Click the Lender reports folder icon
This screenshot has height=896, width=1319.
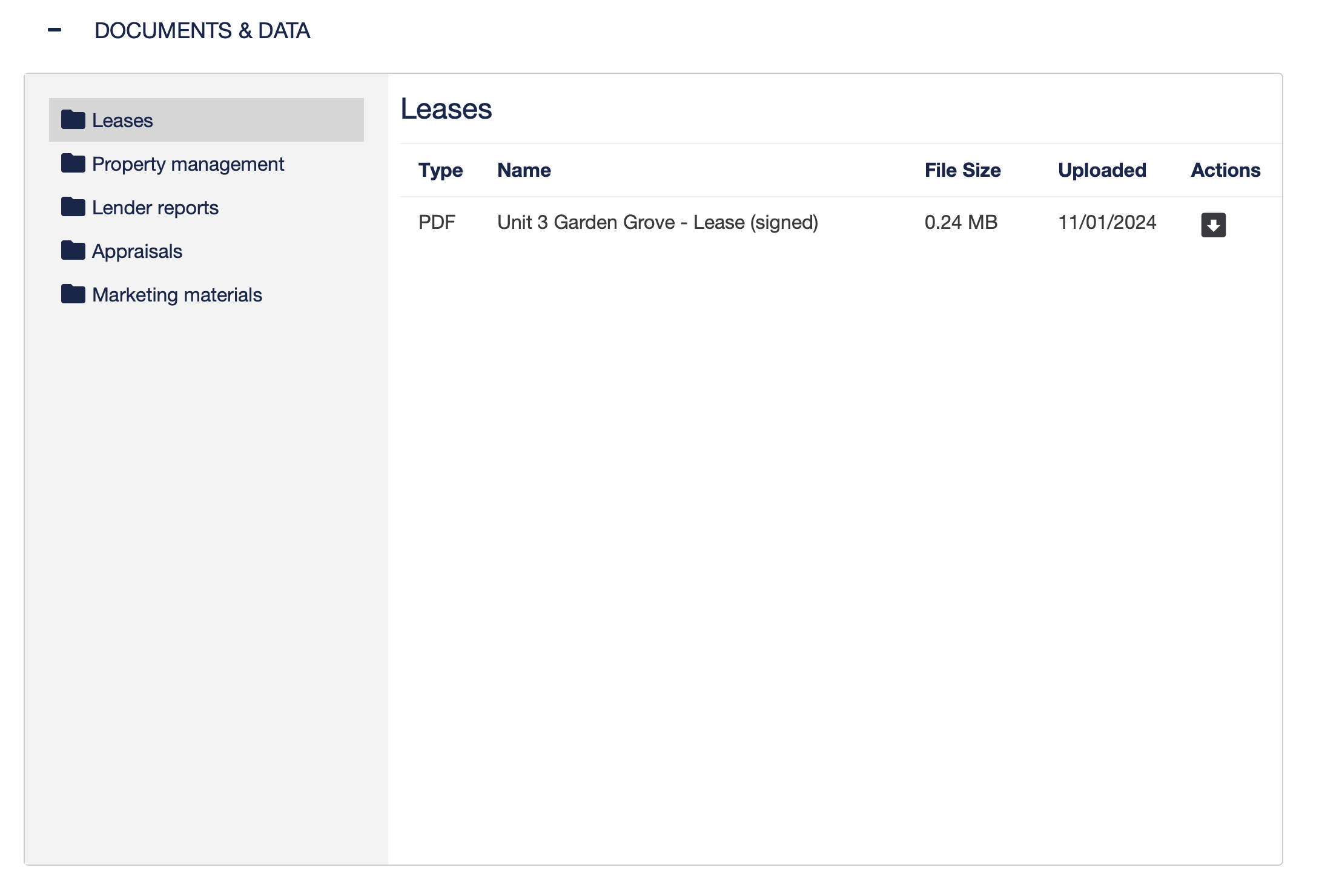pyautogui.click(x=73, y=207)
